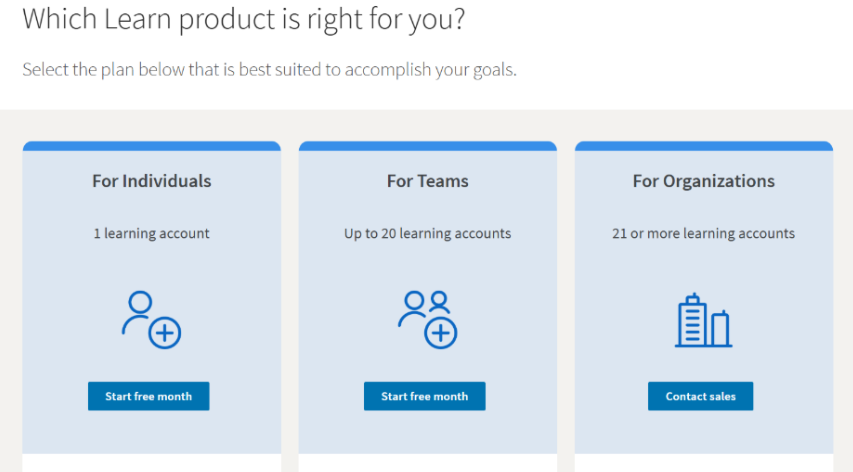The width and height of the screenshot is (853, 472).
Task: Click the white panel beneath the Individuals card
Action: pyautogui.click(x=152, y=463)
